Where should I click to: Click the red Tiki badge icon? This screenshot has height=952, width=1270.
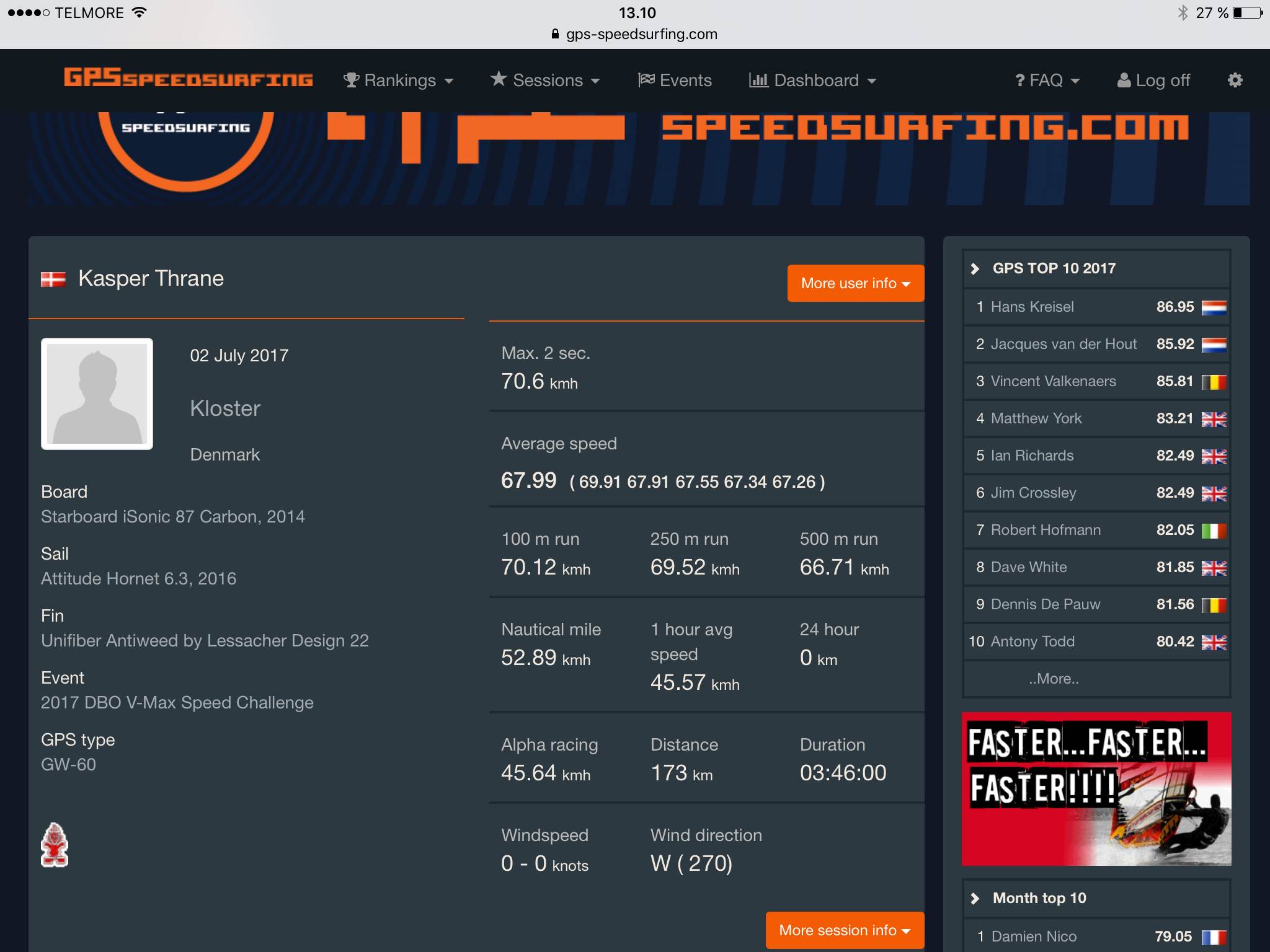tap(55, 844)
